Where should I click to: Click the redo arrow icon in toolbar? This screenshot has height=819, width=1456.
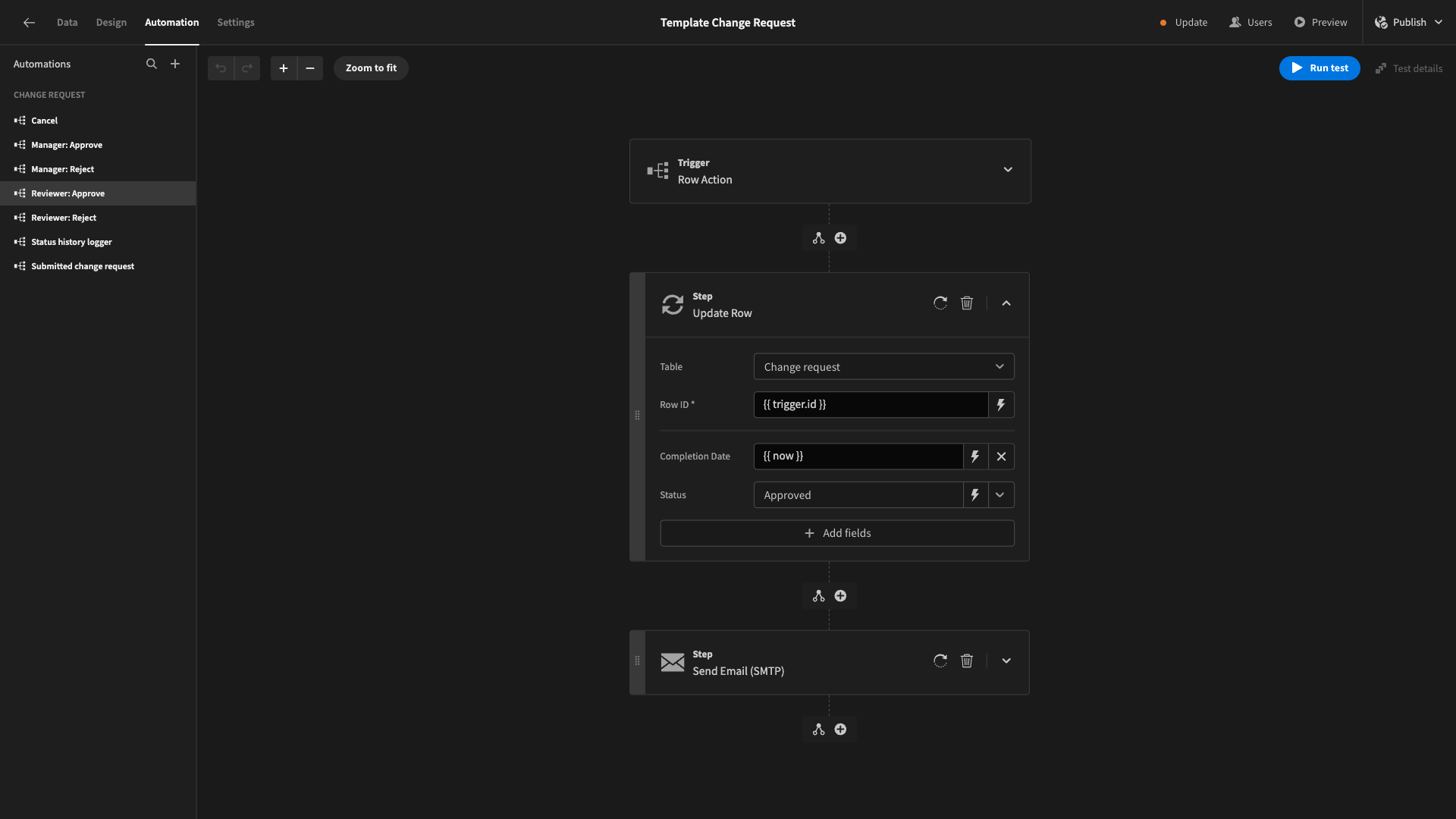point(247,68)
